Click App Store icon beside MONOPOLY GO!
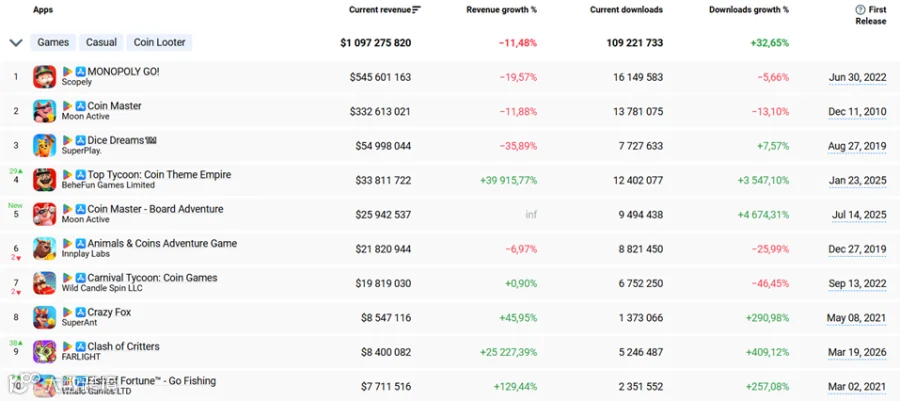This screenshot has width=900, height=401. (x=80, y=72)
